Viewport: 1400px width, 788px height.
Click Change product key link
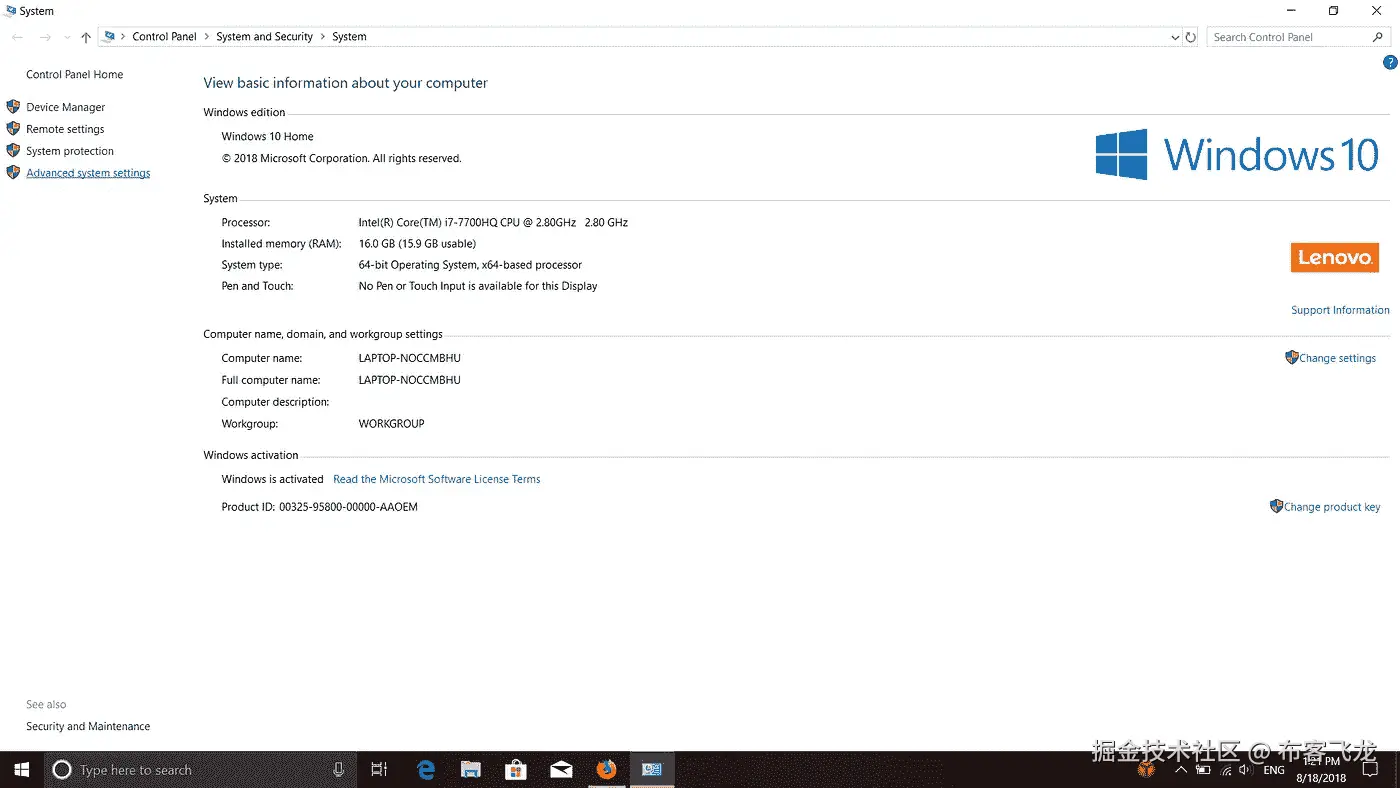pos(1331,507)
